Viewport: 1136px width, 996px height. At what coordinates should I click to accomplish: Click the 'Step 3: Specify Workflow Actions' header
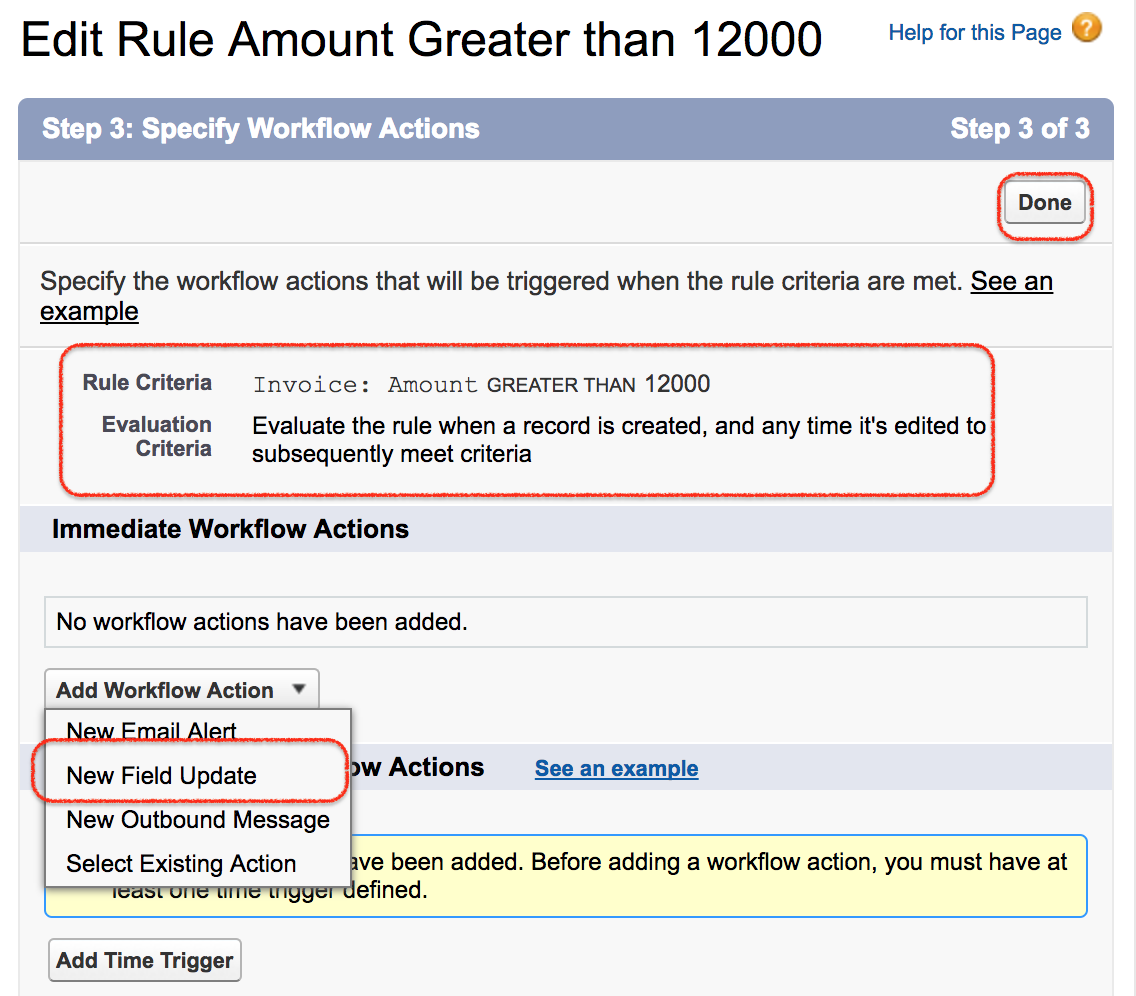tap(261, 128)
